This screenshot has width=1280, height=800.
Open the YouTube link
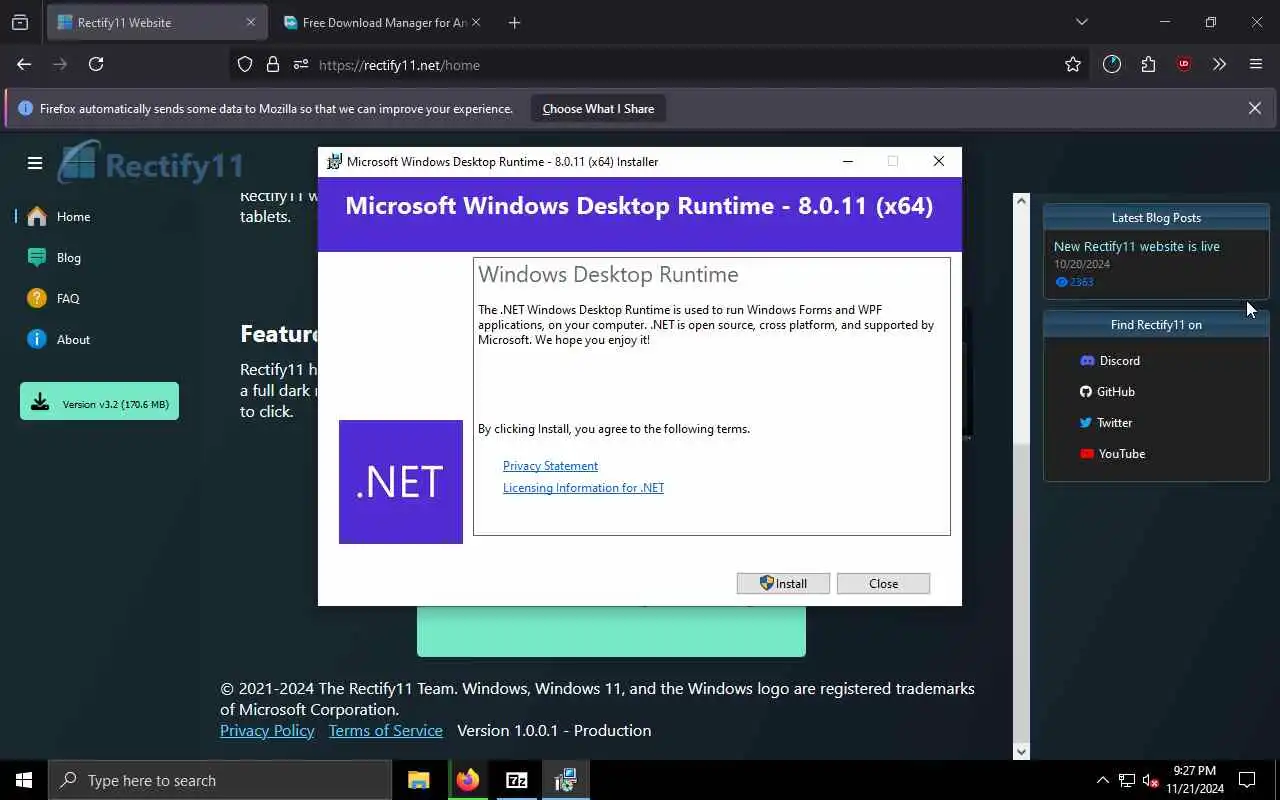[1112, 453]
